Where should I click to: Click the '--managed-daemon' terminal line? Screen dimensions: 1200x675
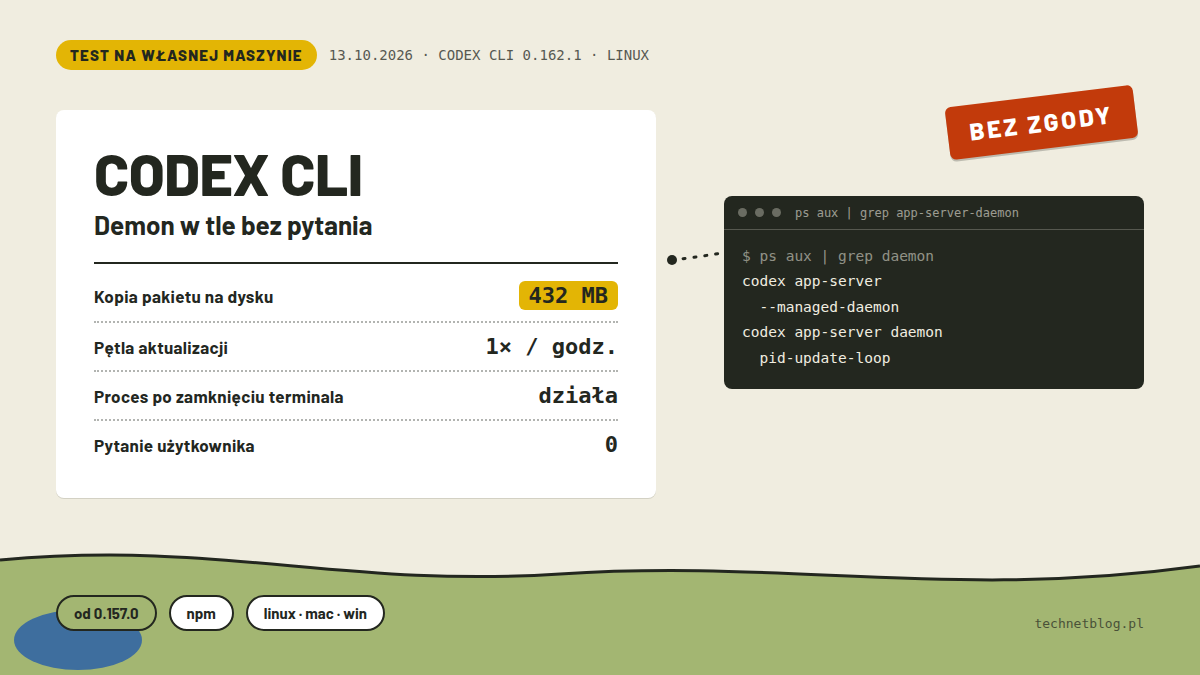829,307
